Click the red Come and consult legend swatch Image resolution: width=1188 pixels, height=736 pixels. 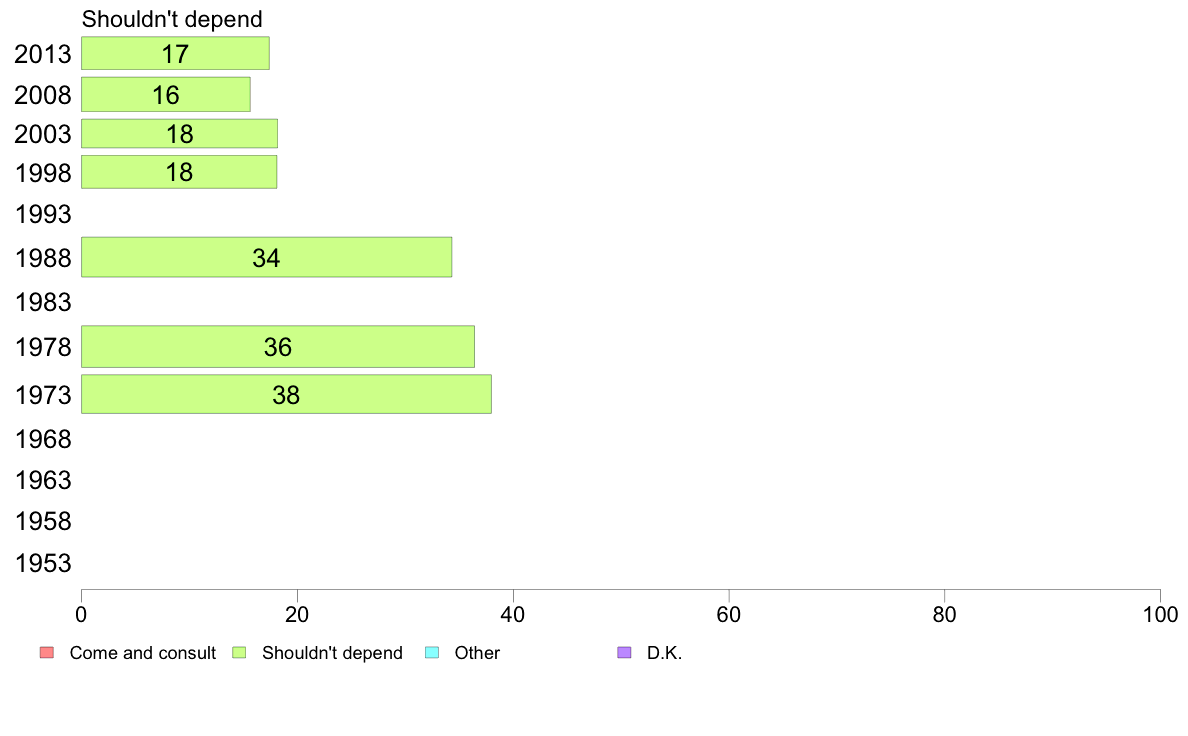[x=46, y=653]
